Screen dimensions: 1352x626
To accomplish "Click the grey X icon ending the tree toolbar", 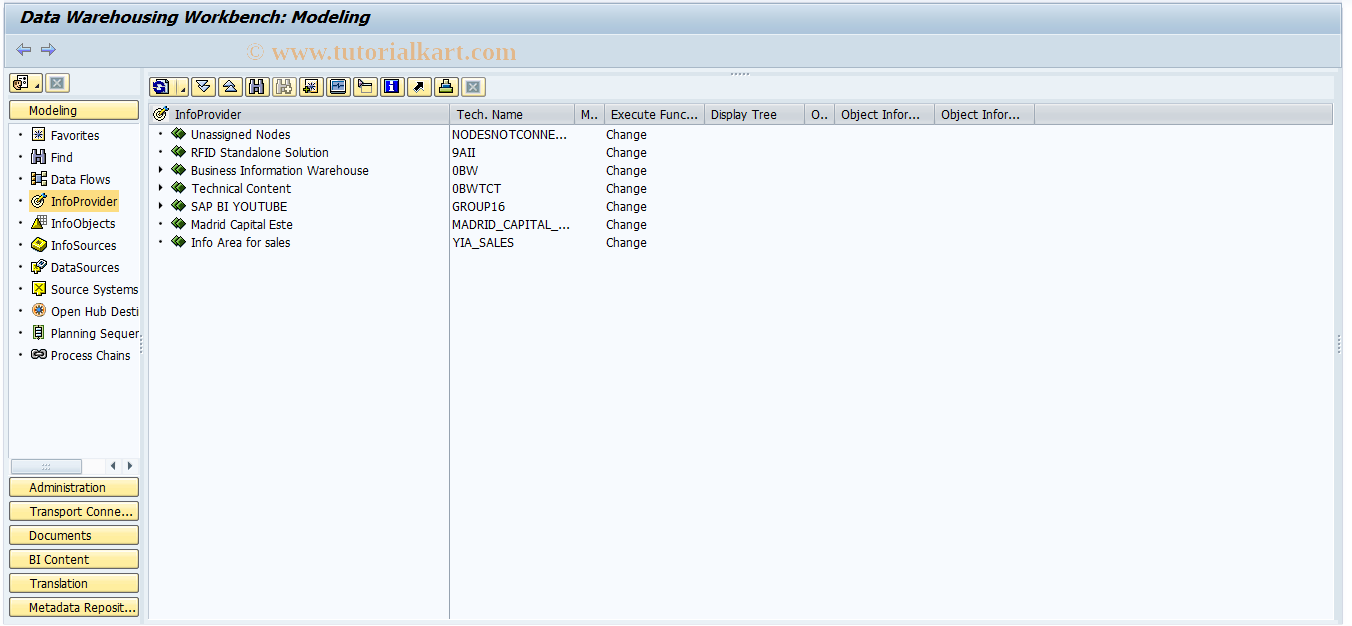I will point(473,87).
